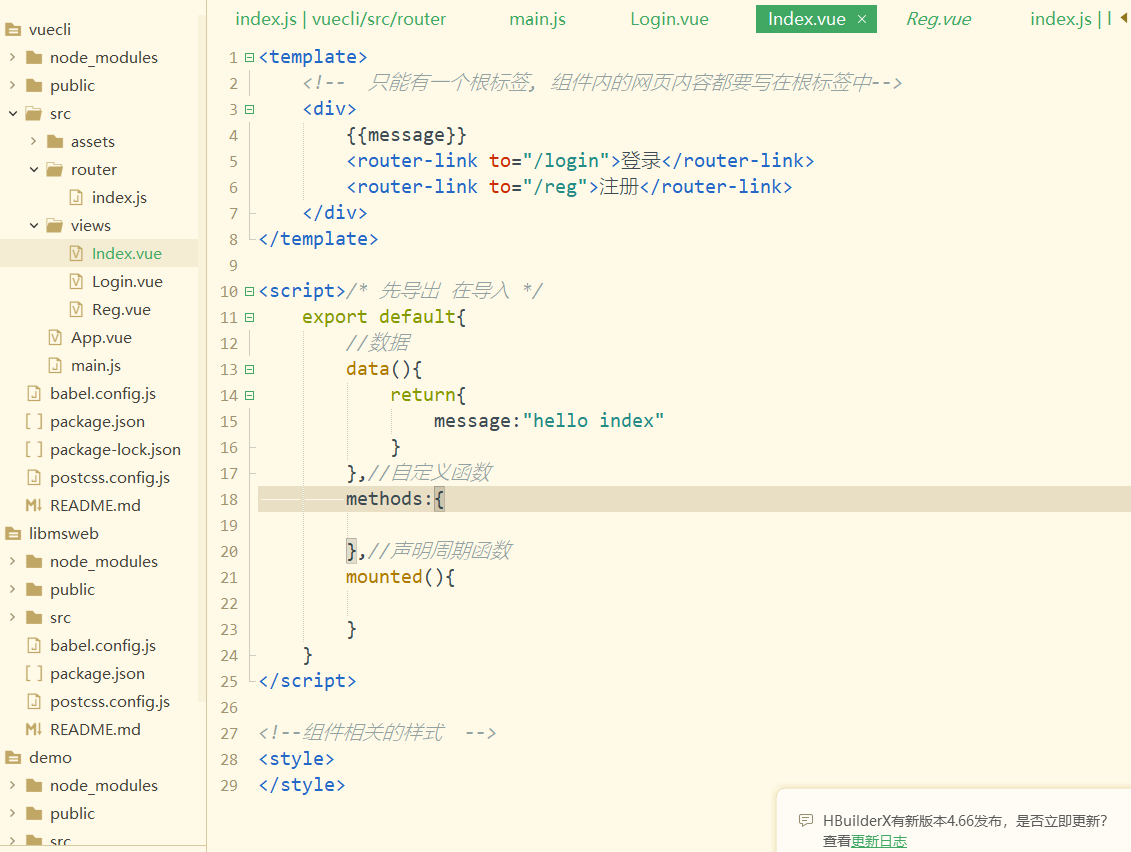Click the router folder icon
This screenshot has width=1131, height=852.
55,170
